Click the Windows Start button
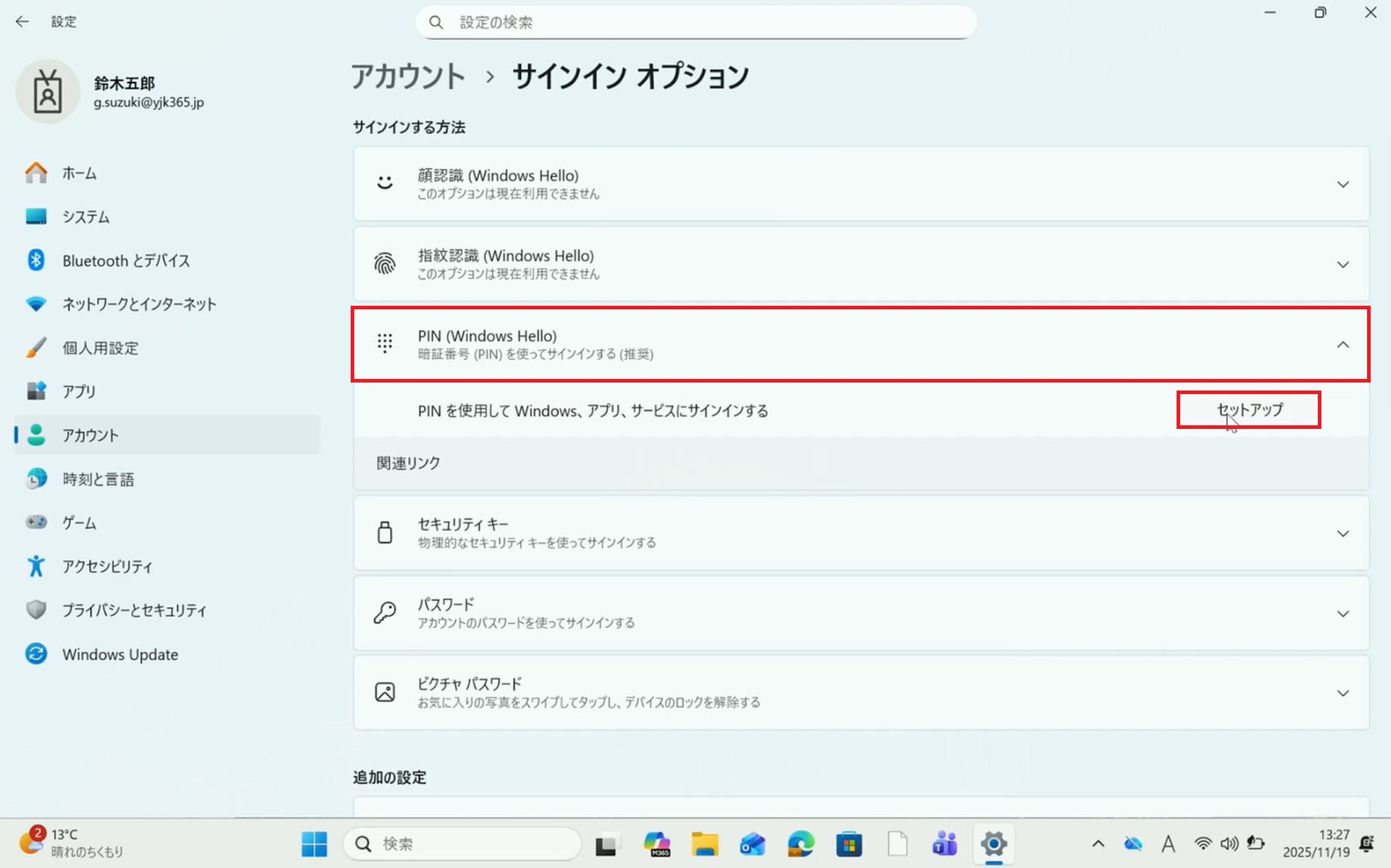 click(314, 844)
